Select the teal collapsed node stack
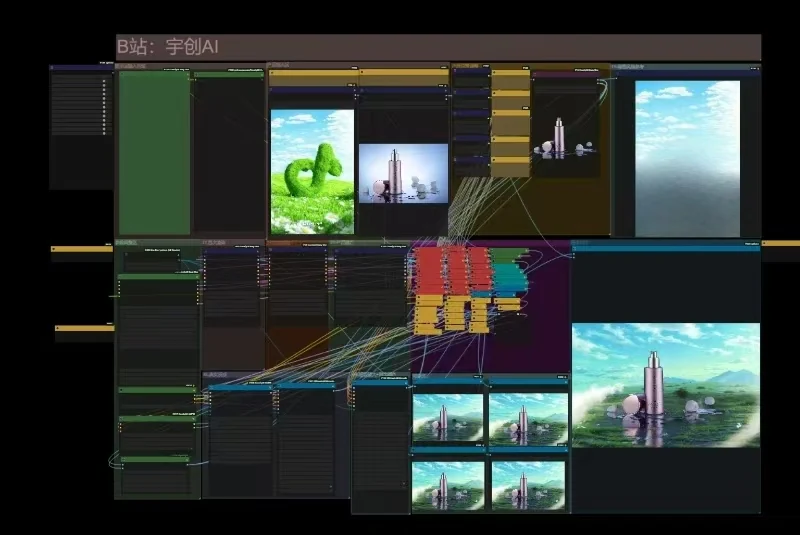This screenshot has height=535, width=800. [509, 278]
